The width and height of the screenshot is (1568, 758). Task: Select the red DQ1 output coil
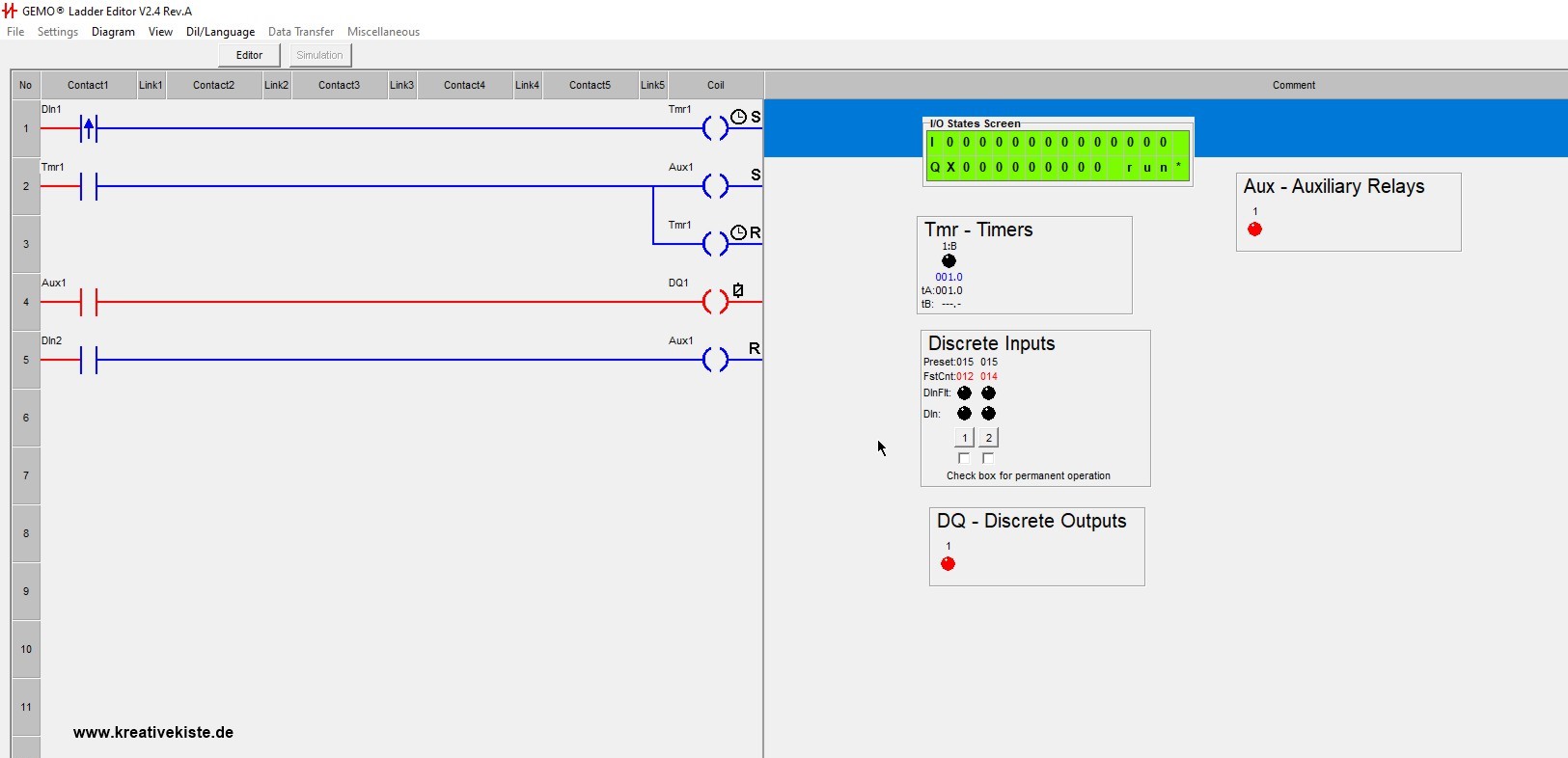pos(715,302)
